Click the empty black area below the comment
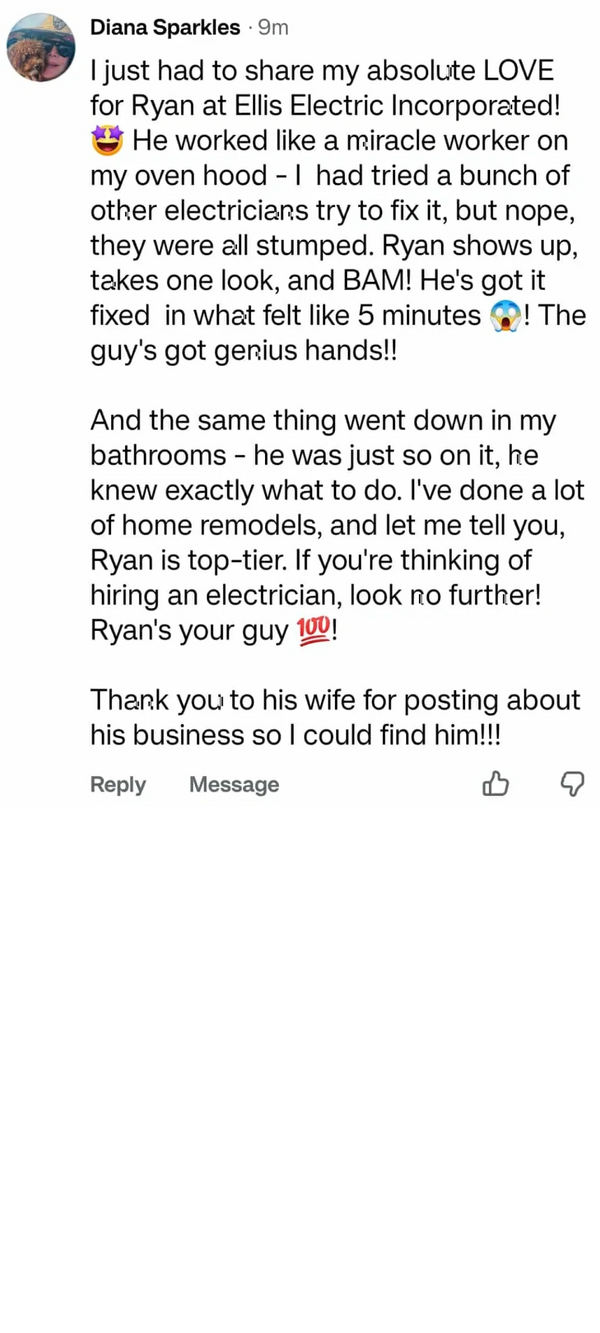Viewport: 600px width, 1333px height. click(300, 1070)
